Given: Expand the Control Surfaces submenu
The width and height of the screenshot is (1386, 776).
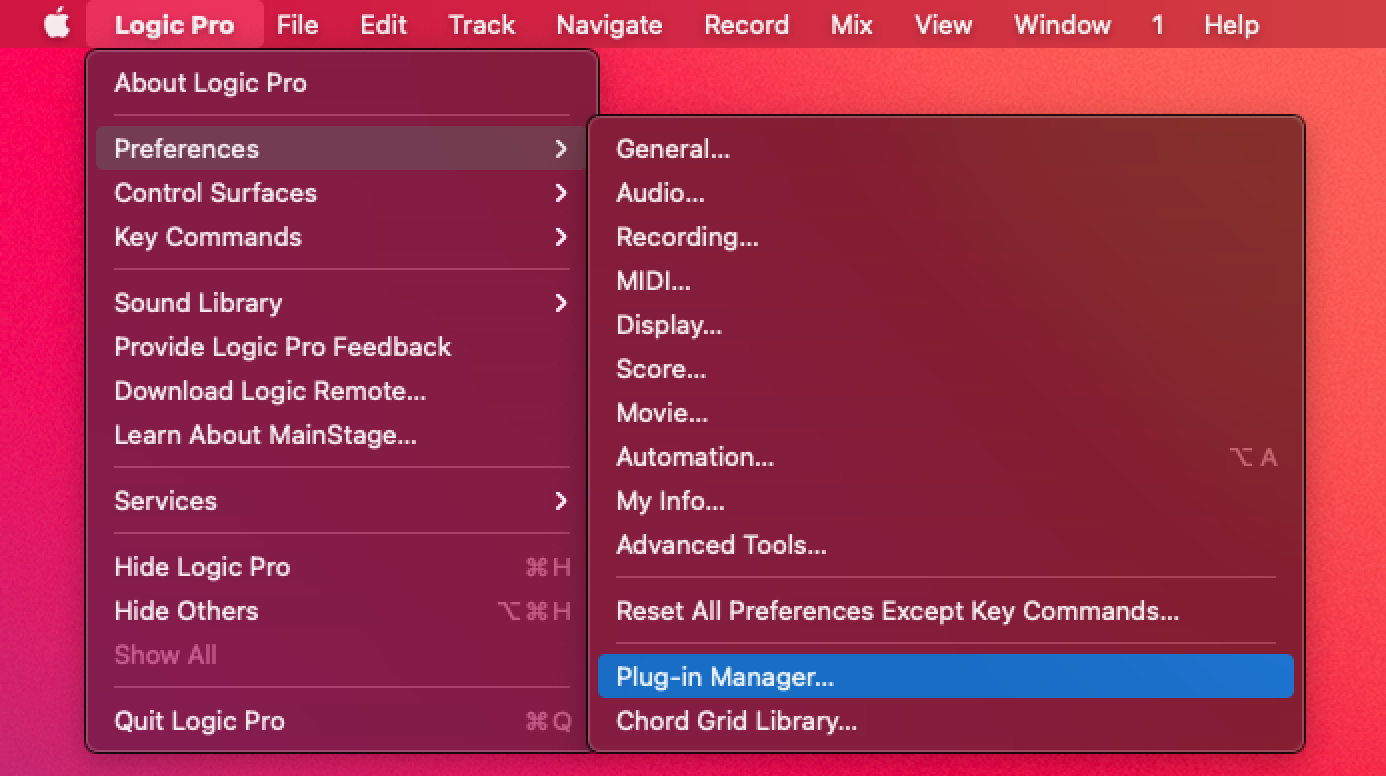Looking at the screenshot, I should 342,193.
